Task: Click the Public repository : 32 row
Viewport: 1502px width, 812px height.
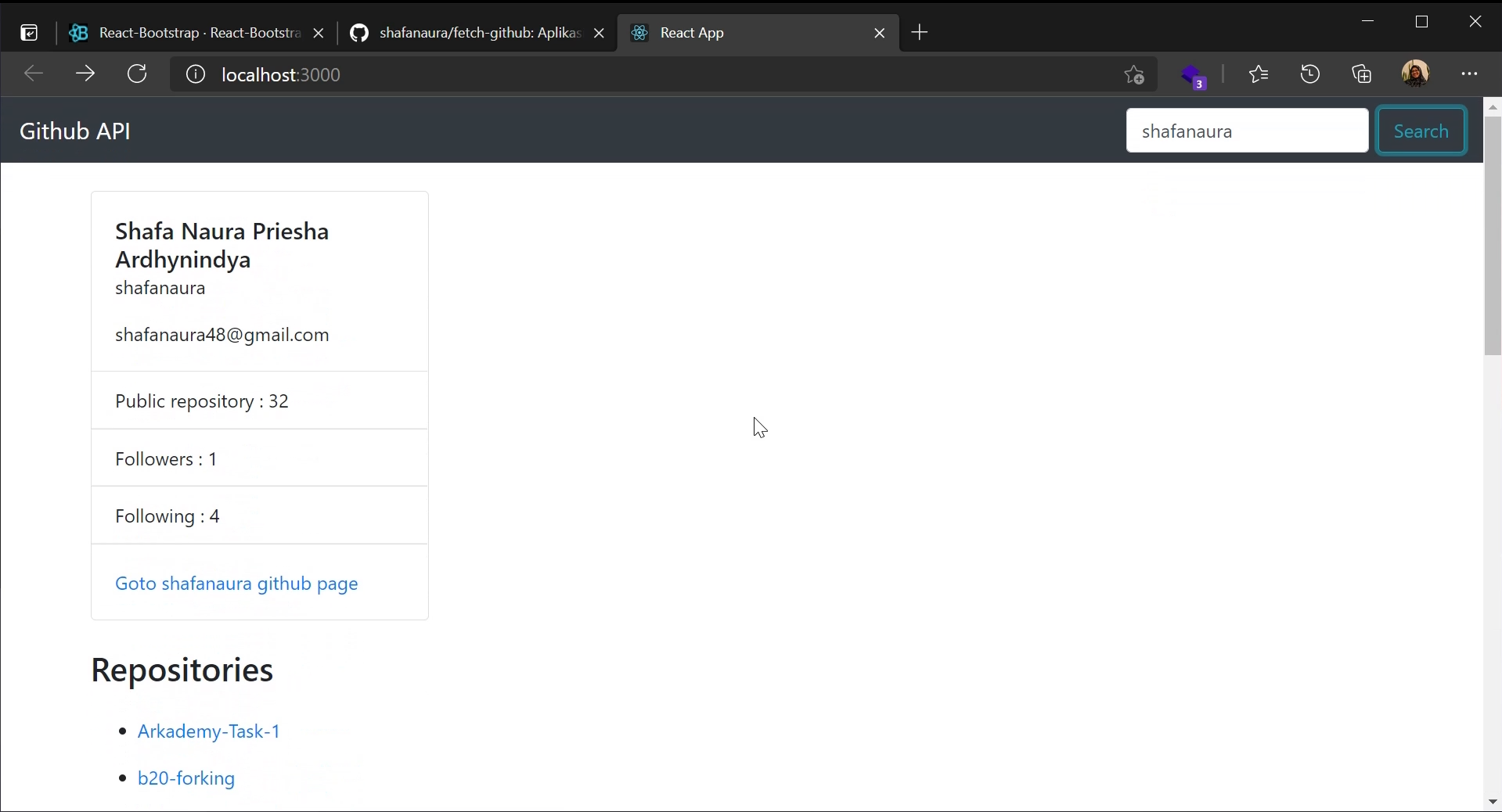Action: tap(260, 401)
